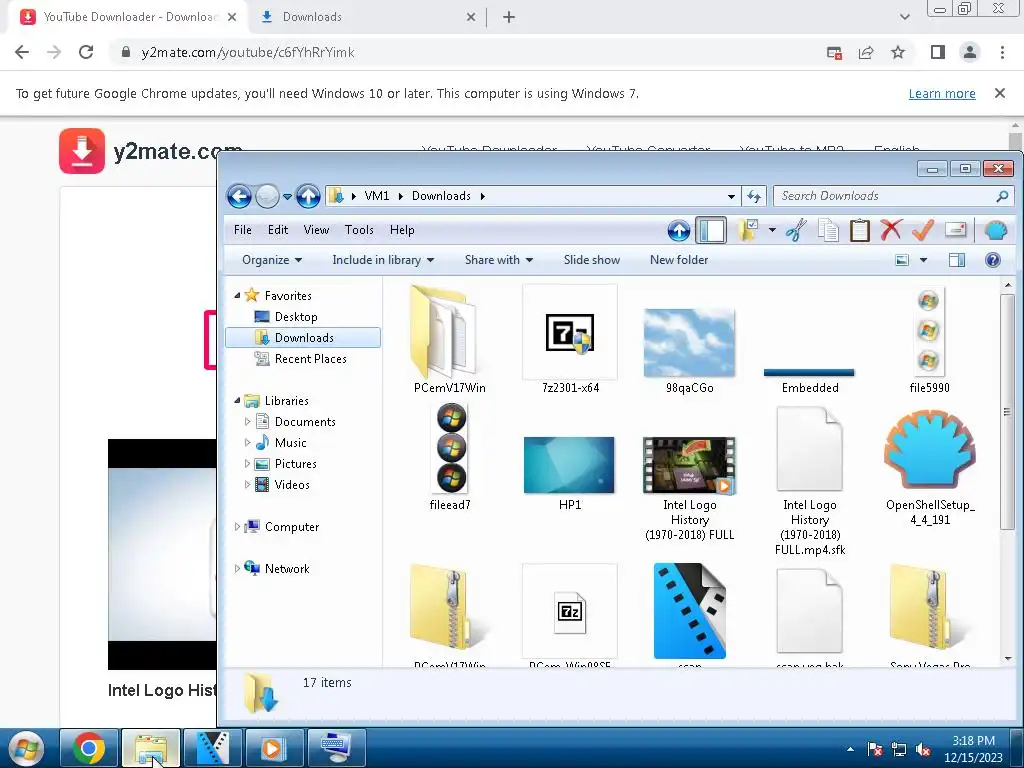Show hidden system tray icons
The width and height of the screenshot is (1024, 768).
click(850, 750)
